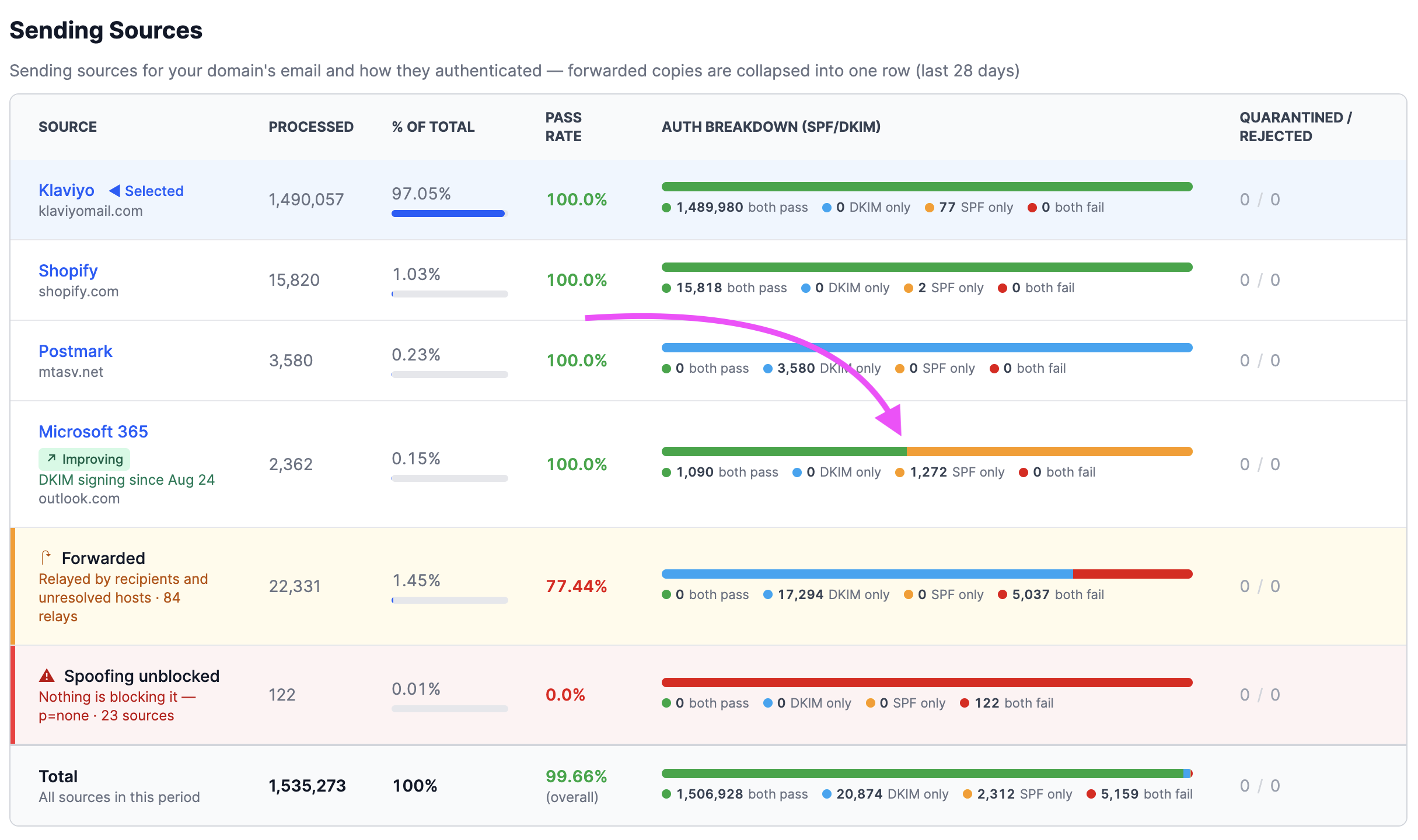The height and width of the screenshot is (840, 1418).
Task: Click the green Shopify auth breakdown bar
Action: point(927,267)
